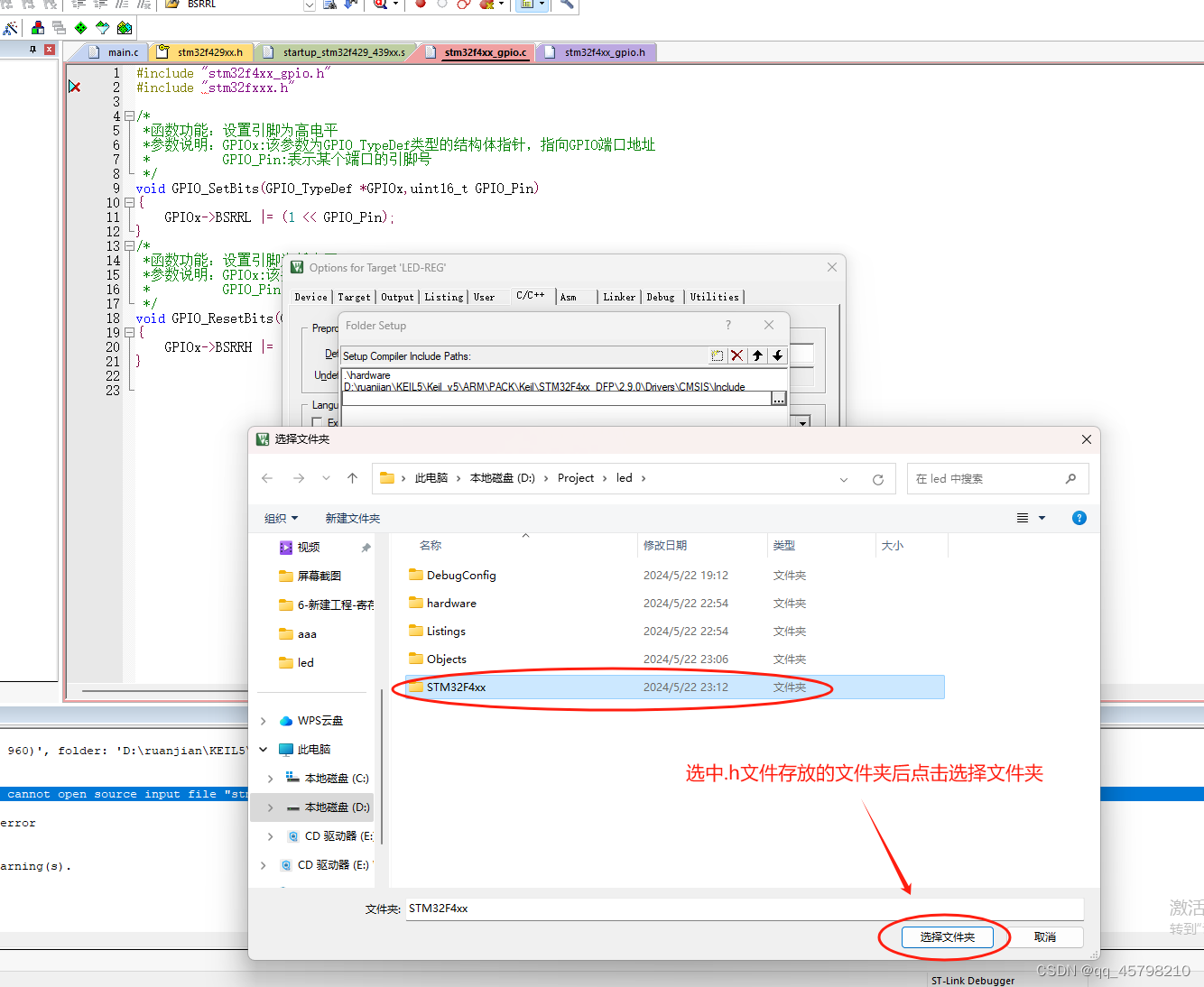Click the Kill All Breakpoints icon
Viewport: 1204px width, 987px height.
pyautogui.click(x=485, y=6)
